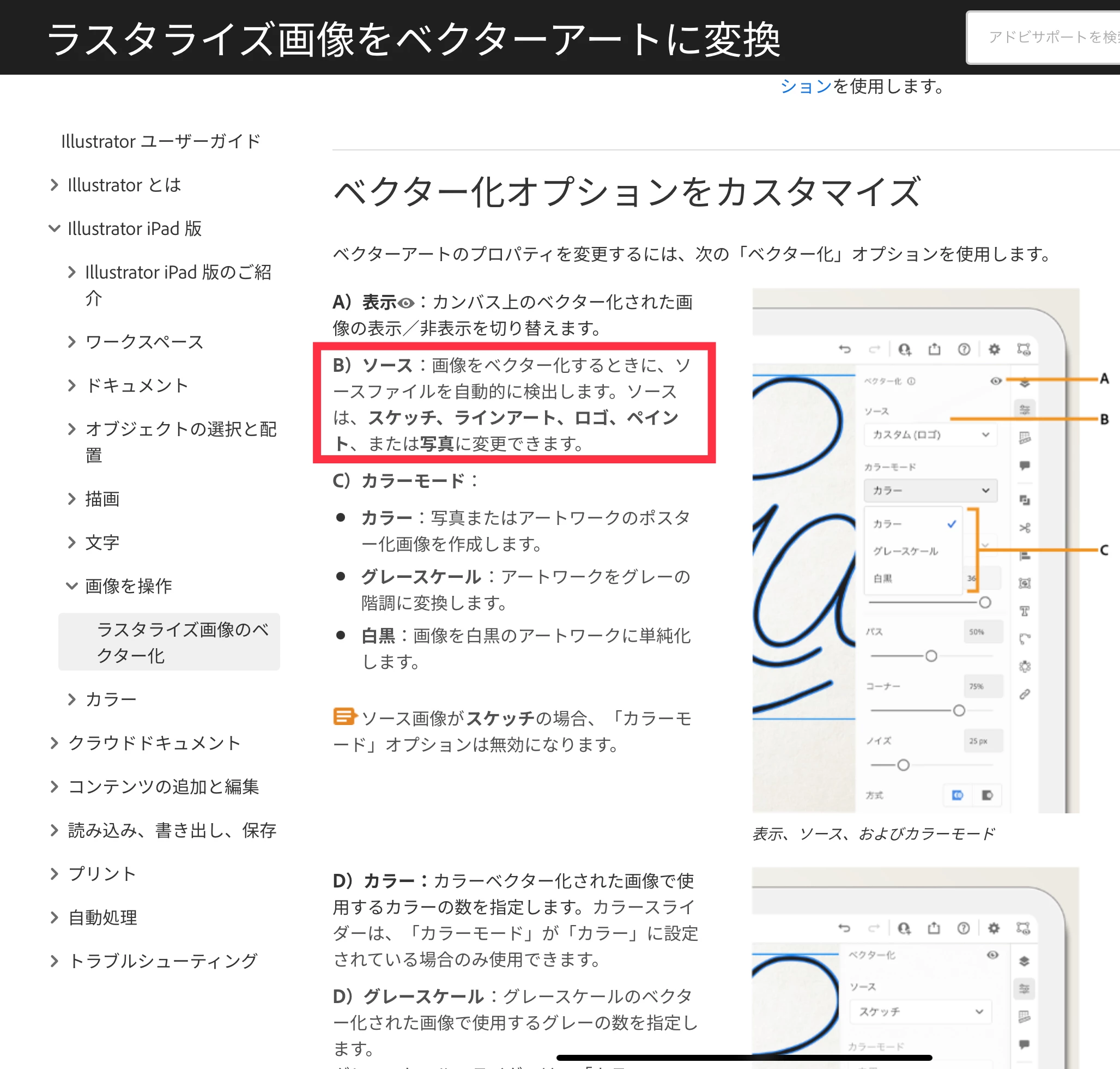Click the settings gear in the first screenshot toolbar

(994, 349)
